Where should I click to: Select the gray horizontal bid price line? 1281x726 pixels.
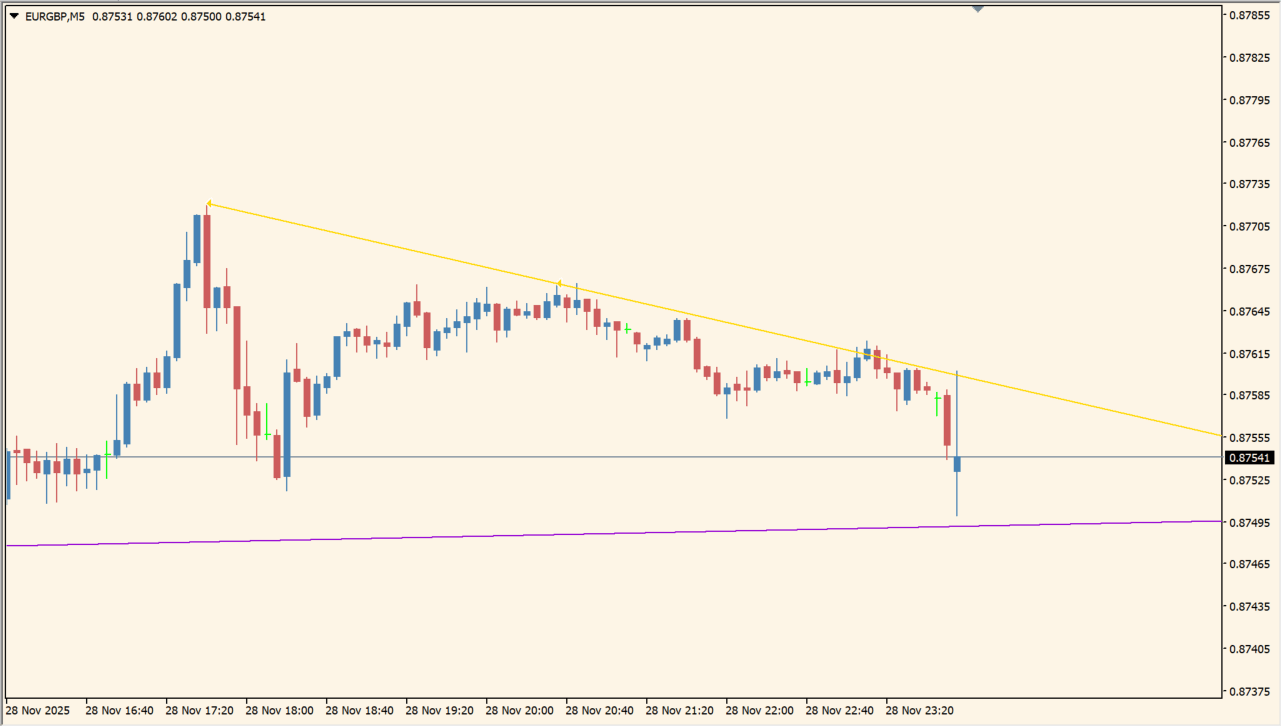(600, 457)
